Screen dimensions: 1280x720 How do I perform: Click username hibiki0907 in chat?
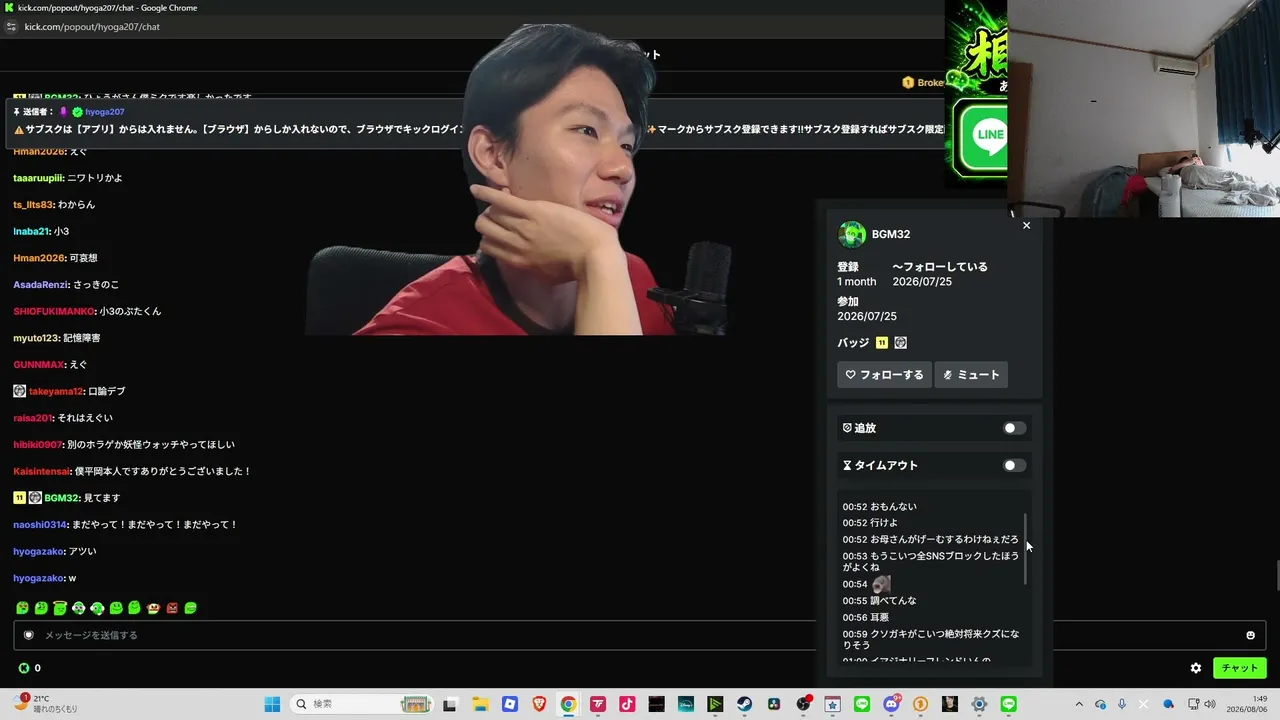coord(38,445)
